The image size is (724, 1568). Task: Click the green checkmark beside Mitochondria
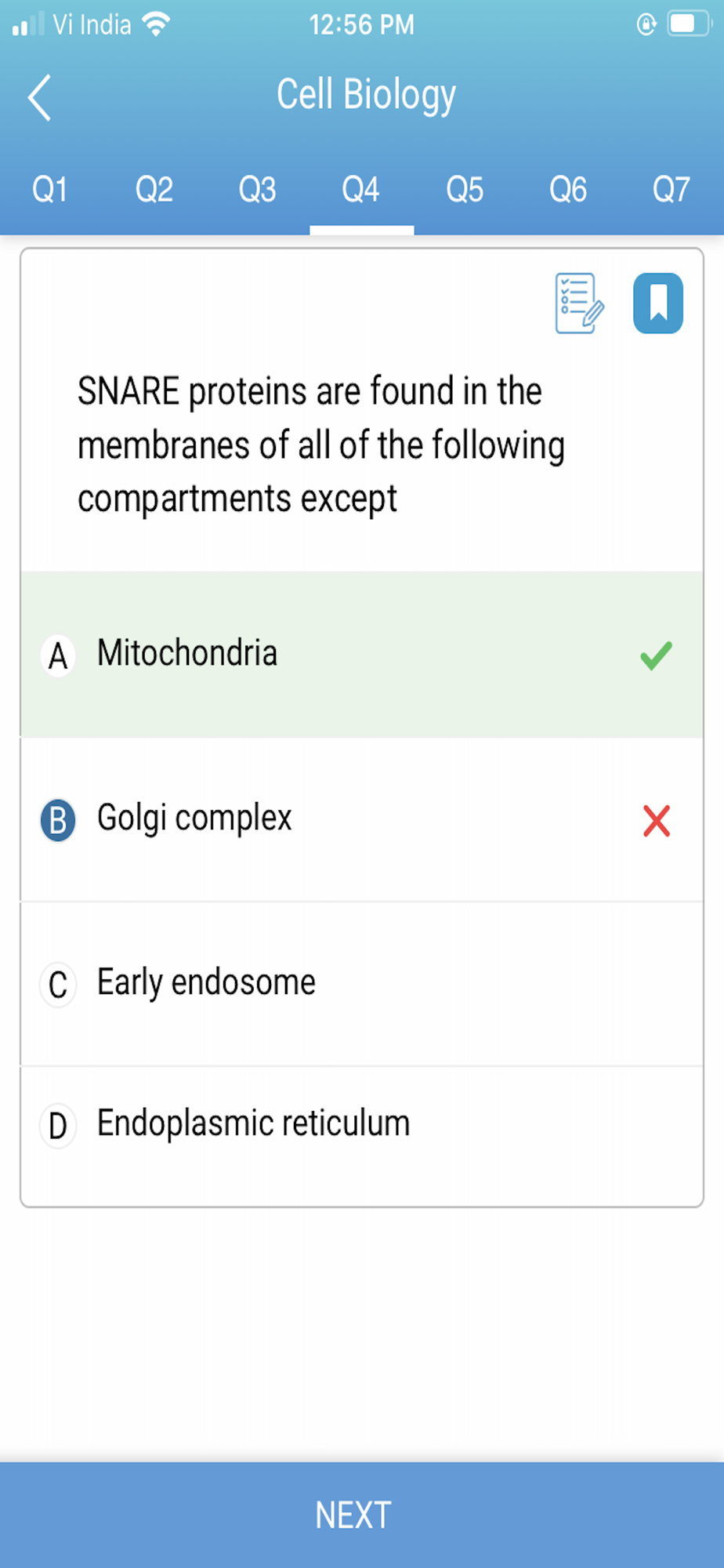click(x=656, y=655)
